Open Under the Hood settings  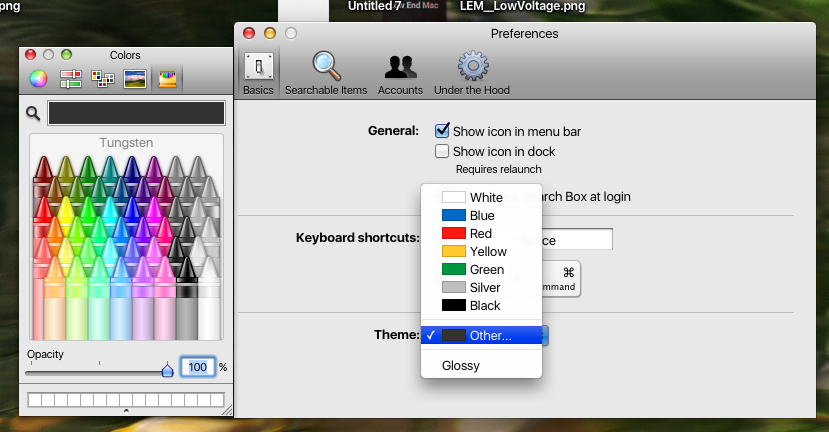click(x=471, y=73)
